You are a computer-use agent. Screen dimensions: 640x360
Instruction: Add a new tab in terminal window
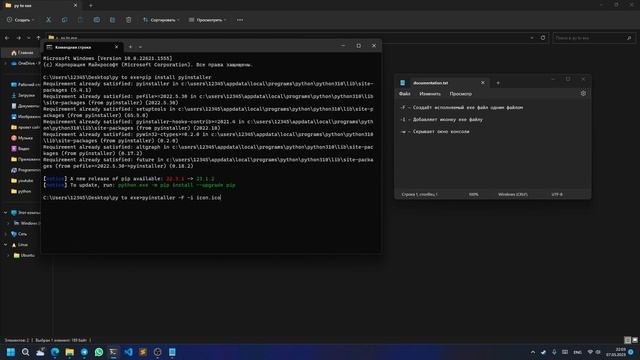pos(130,47)
